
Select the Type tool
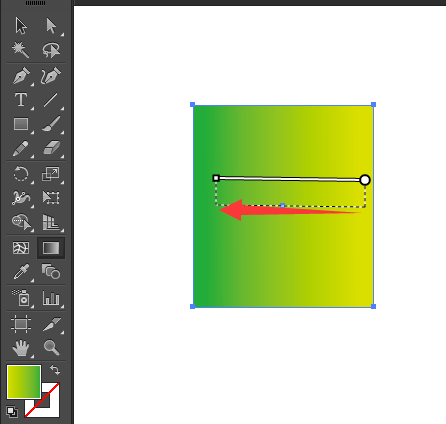coord(21,100)
